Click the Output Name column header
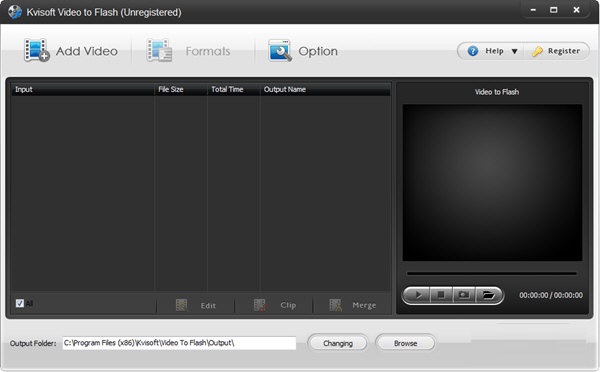The width and height of the screenshot is (600, 372). point(325,89)
